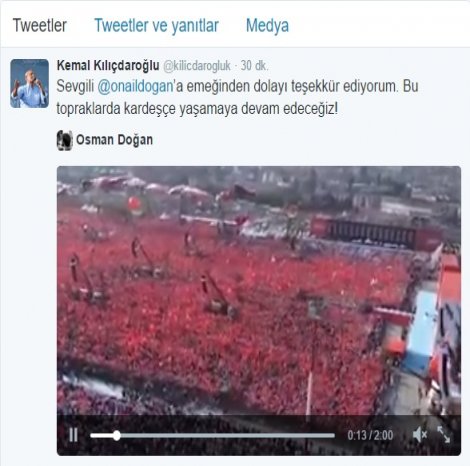Viewport: 470px width, 466px height.
Task: Click Osman Doğan's small avatar
Action: coord(64,140)
